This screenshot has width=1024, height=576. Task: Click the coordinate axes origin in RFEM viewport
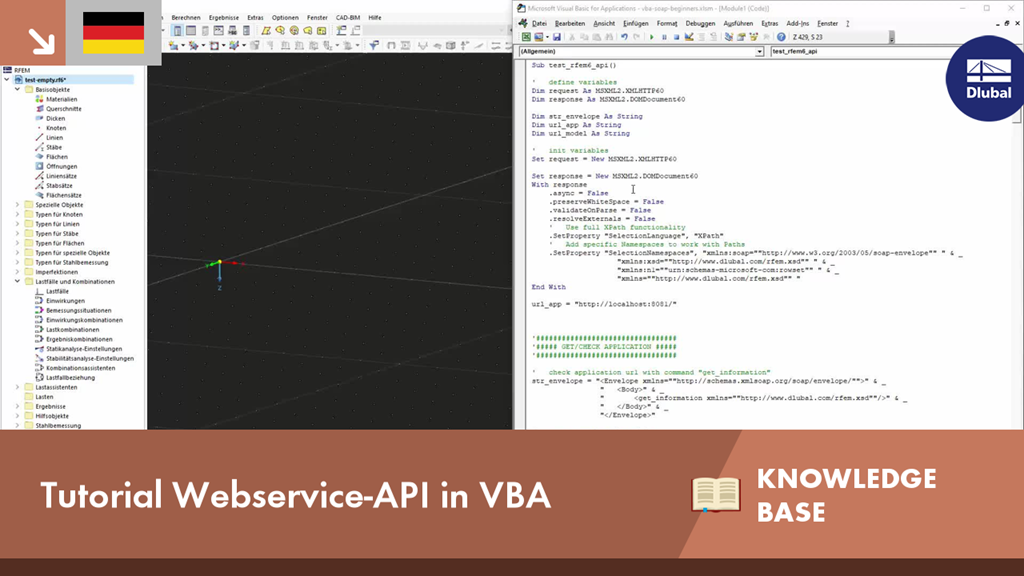click(220, 263)
